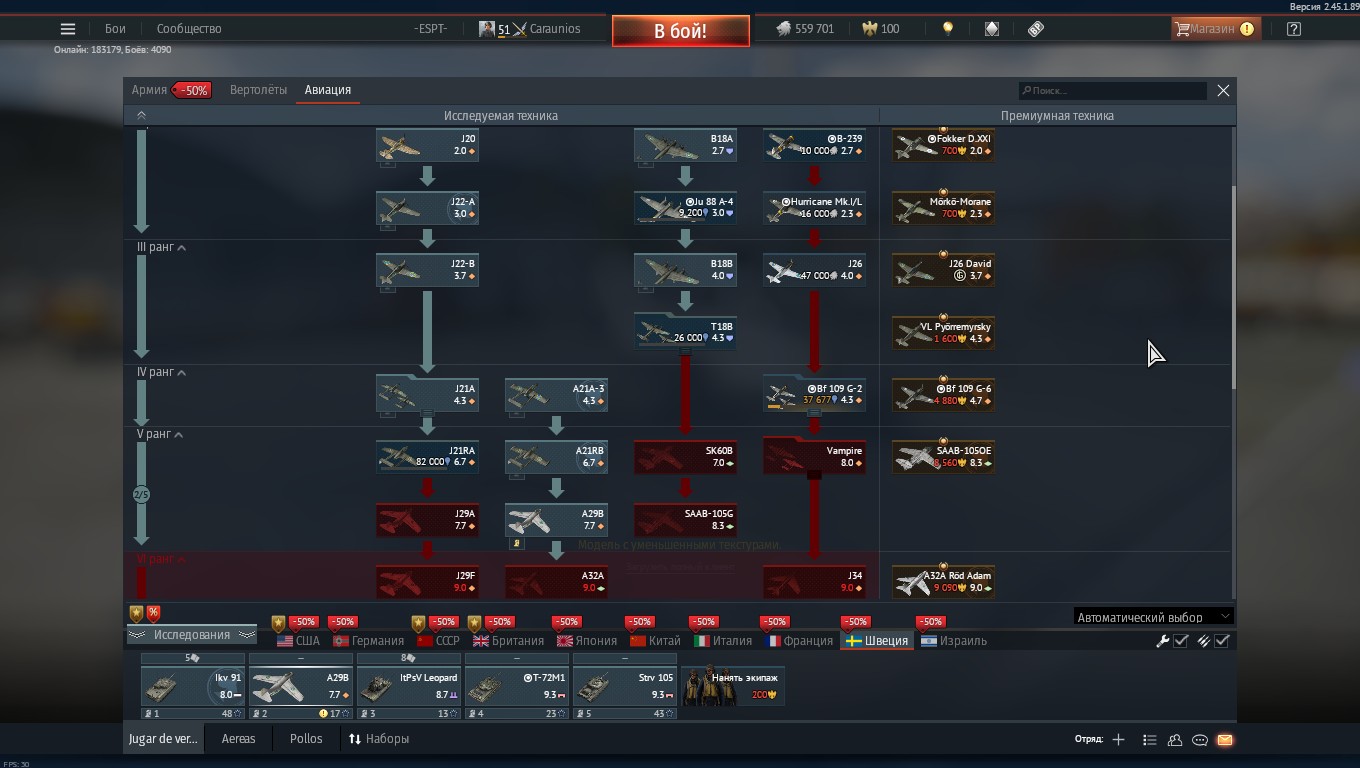Screen dimensions: 1360x768
Task: Click the help question mark icon
Action: click(1294, 29)
